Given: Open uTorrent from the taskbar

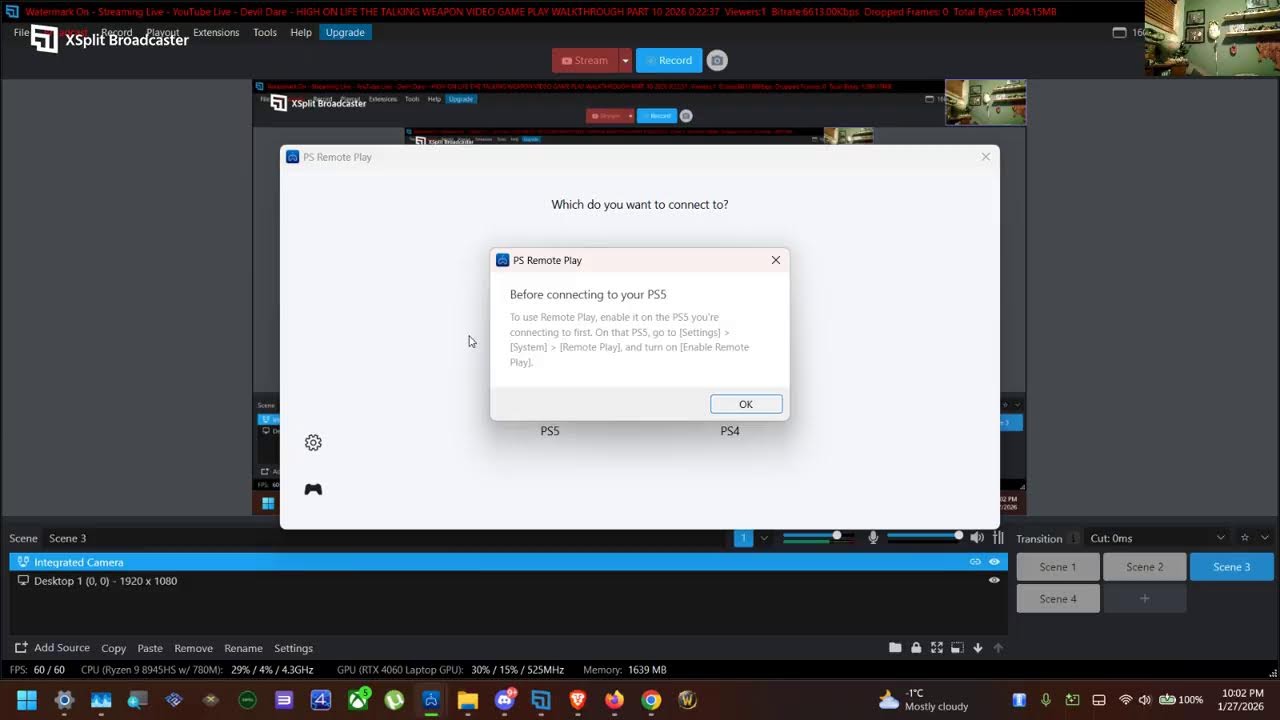Looking at the screenshot, I should 394,700.
